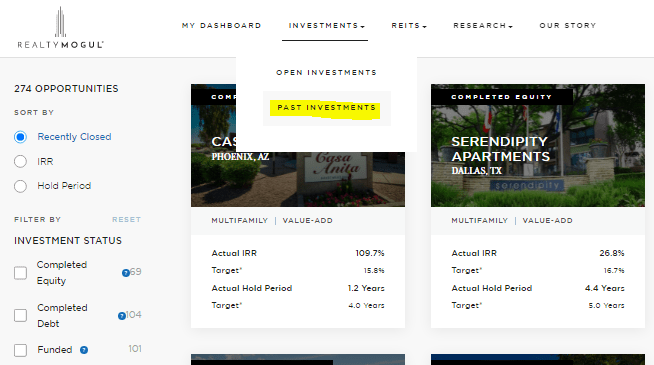Click the RealtyMogul logo
Screen dimensions: 654x365
60,28
